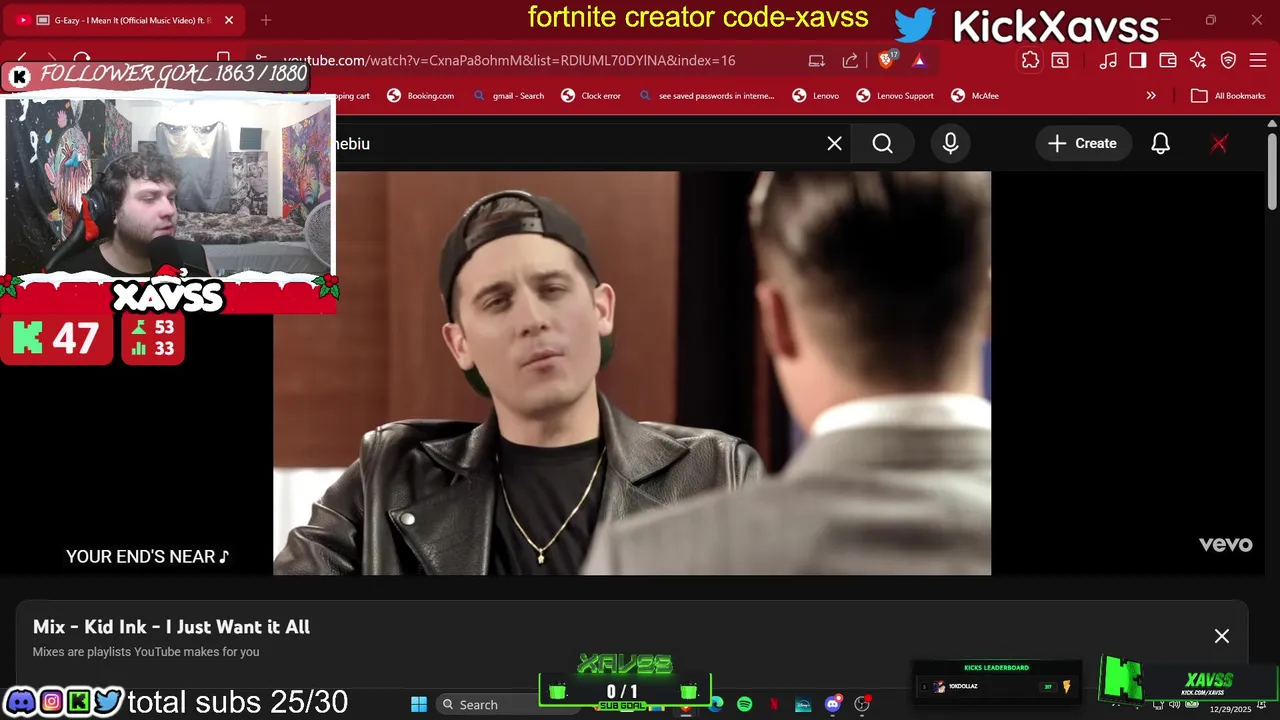Click the YouTube search magnifier button
1280x720 pixels.
(x=882, y=143)
